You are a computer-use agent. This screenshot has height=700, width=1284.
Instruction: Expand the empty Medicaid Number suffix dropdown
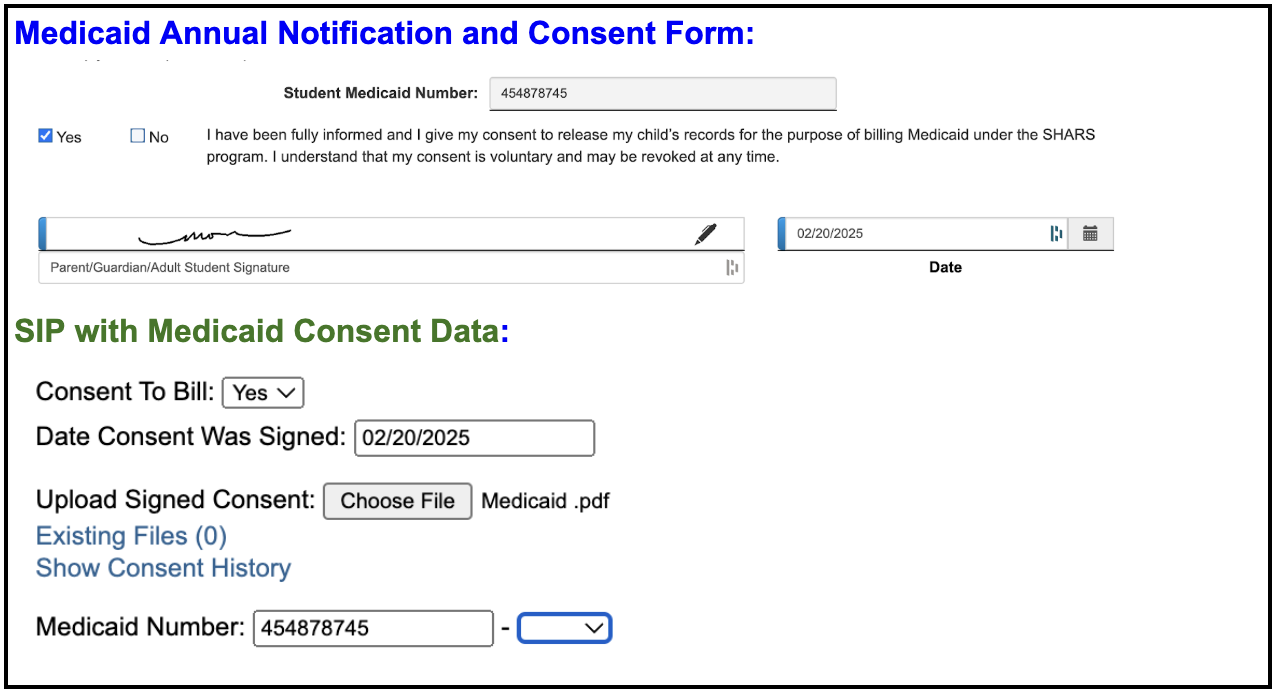pyautogui.click(x=564, y=628)
